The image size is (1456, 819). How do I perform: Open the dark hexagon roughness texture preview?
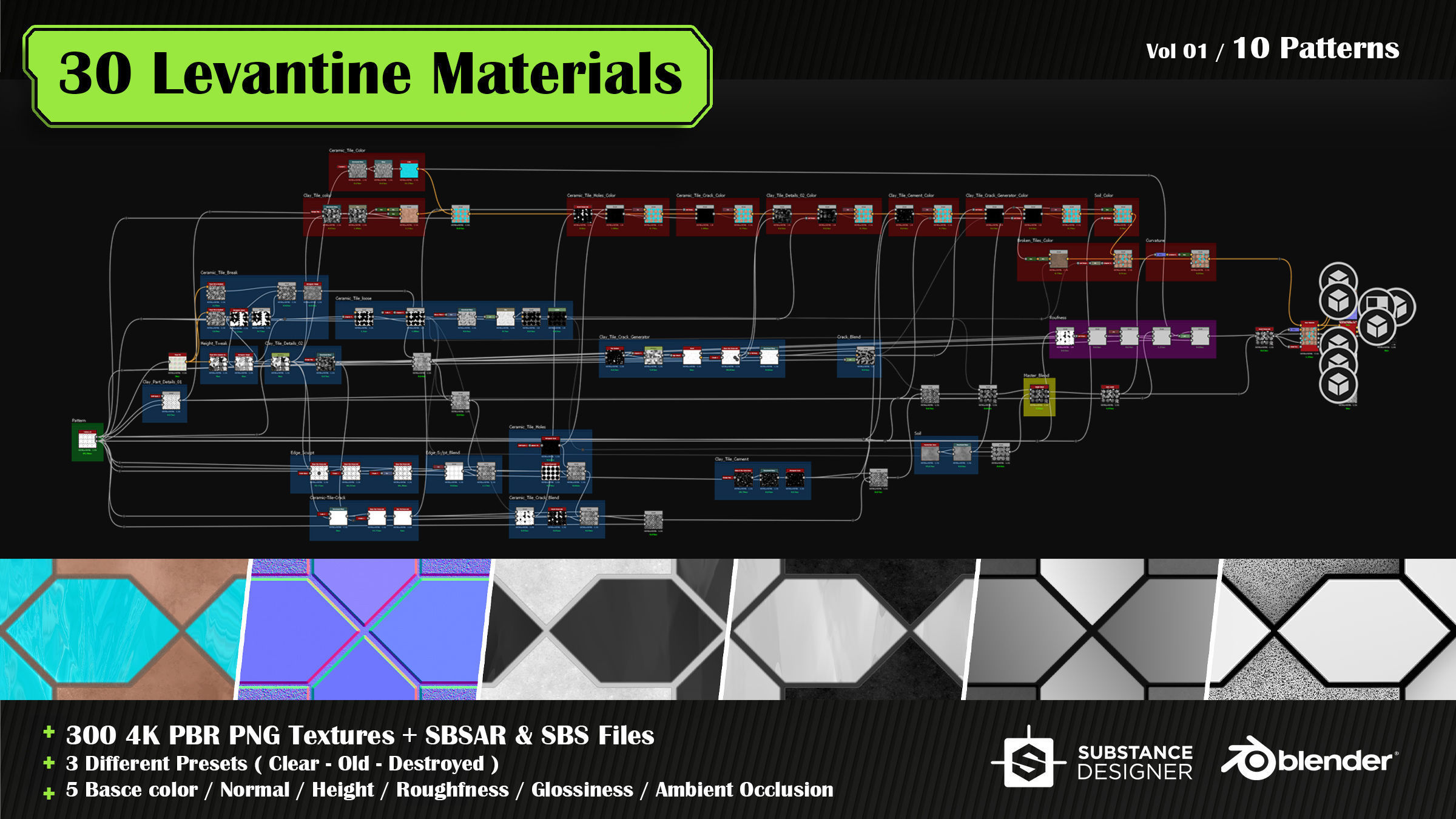(607, 629)
